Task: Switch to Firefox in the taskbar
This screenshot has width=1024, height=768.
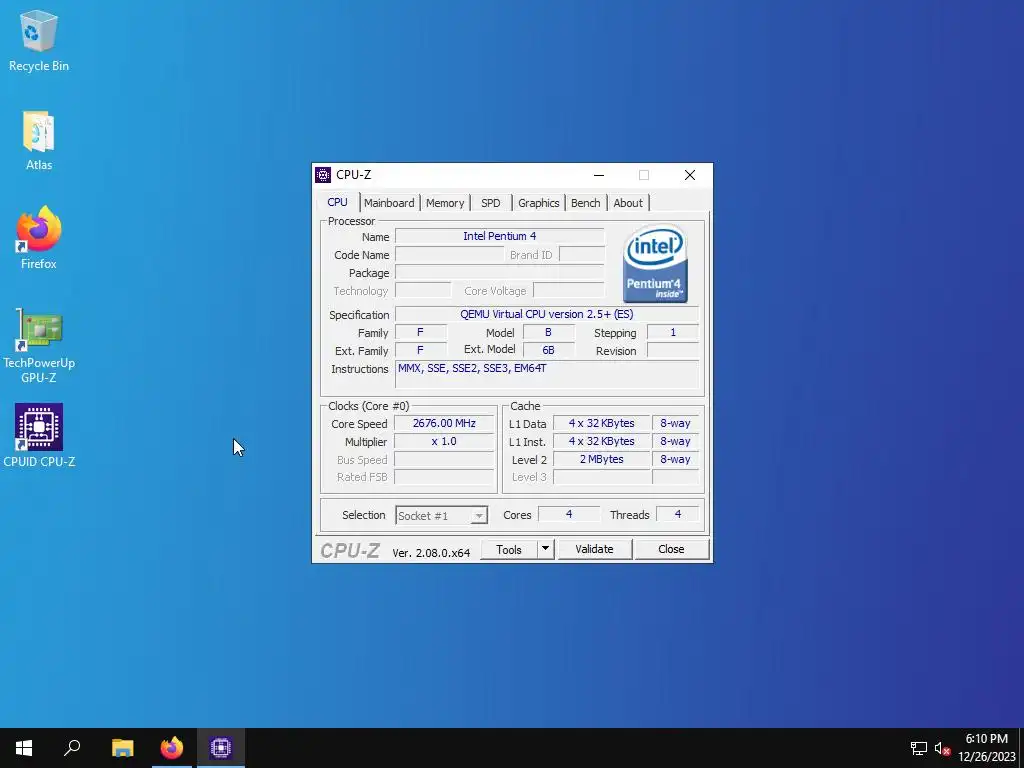Action: tap(172, 748)
